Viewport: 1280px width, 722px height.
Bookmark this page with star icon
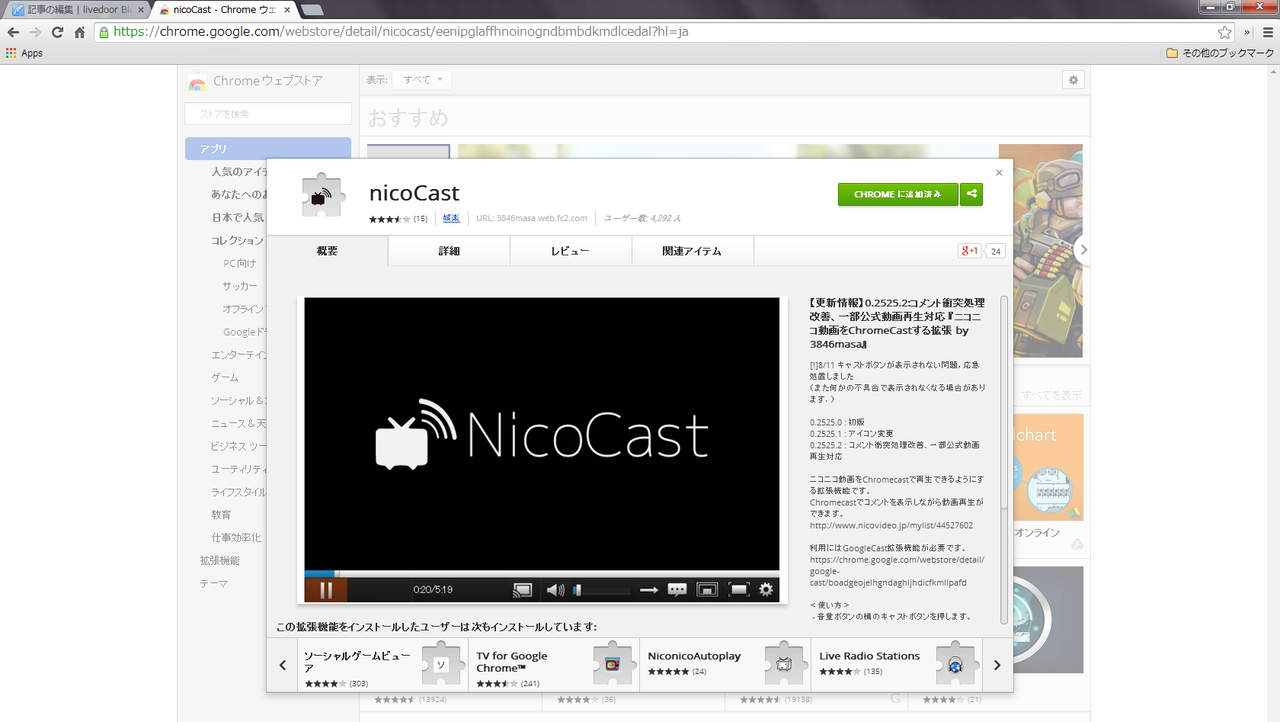(1225, 32)
